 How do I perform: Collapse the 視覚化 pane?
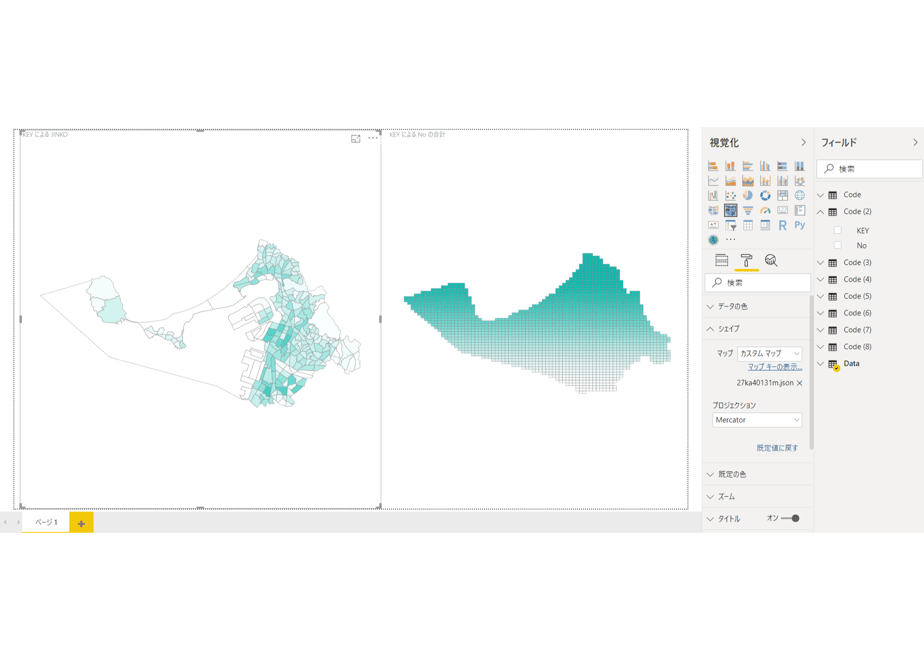click(x=803, y=143)
